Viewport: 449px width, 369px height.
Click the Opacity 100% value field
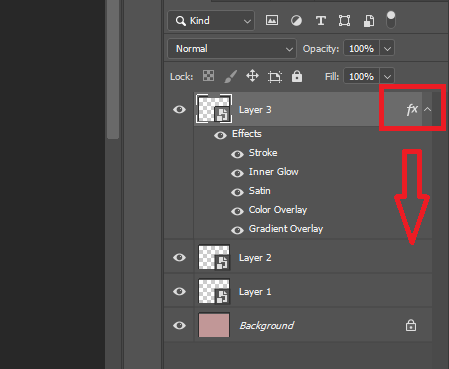361,49
